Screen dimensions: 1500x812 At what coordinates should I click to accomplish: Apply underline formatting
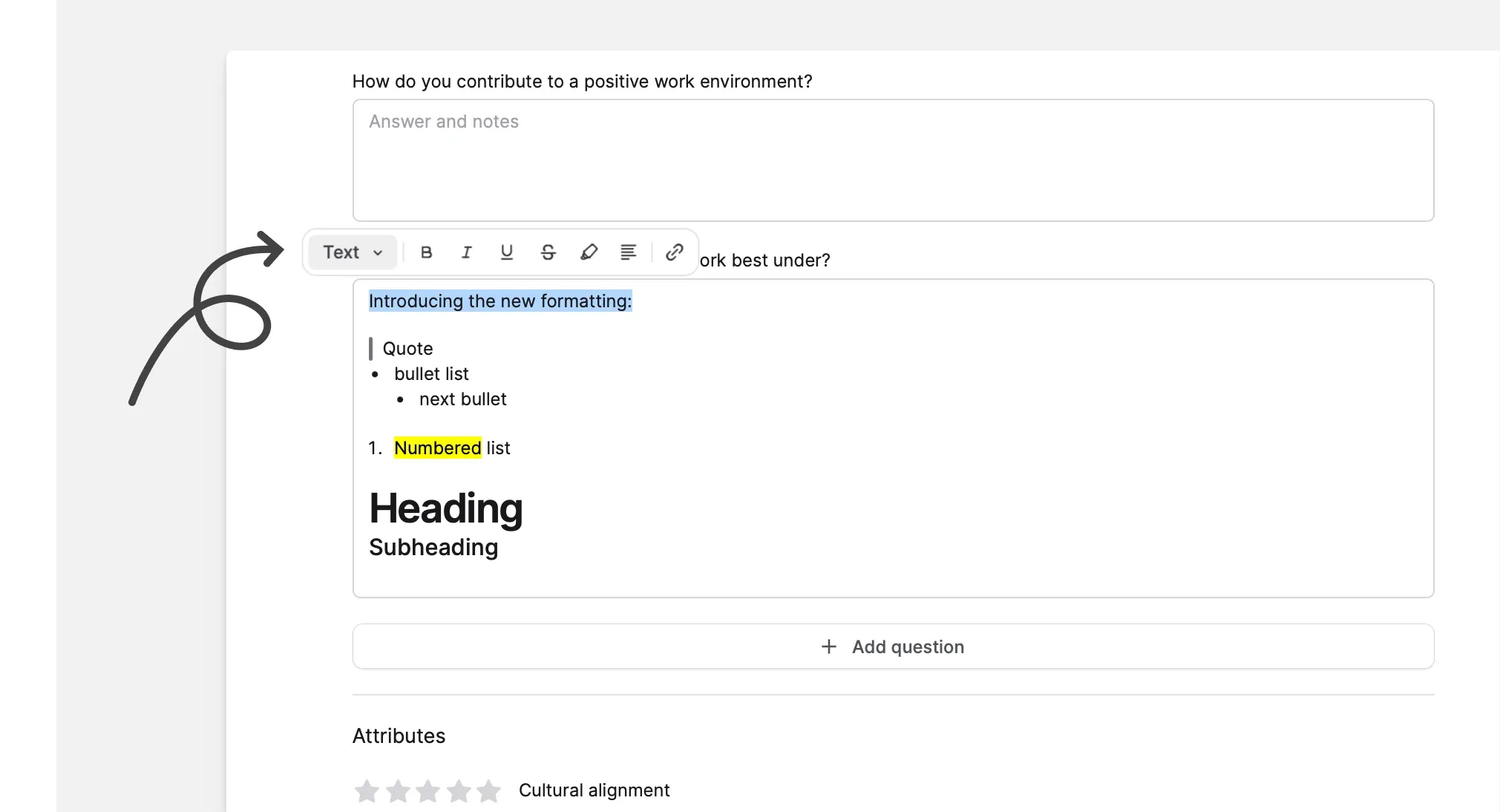click(x=507, y=252)
